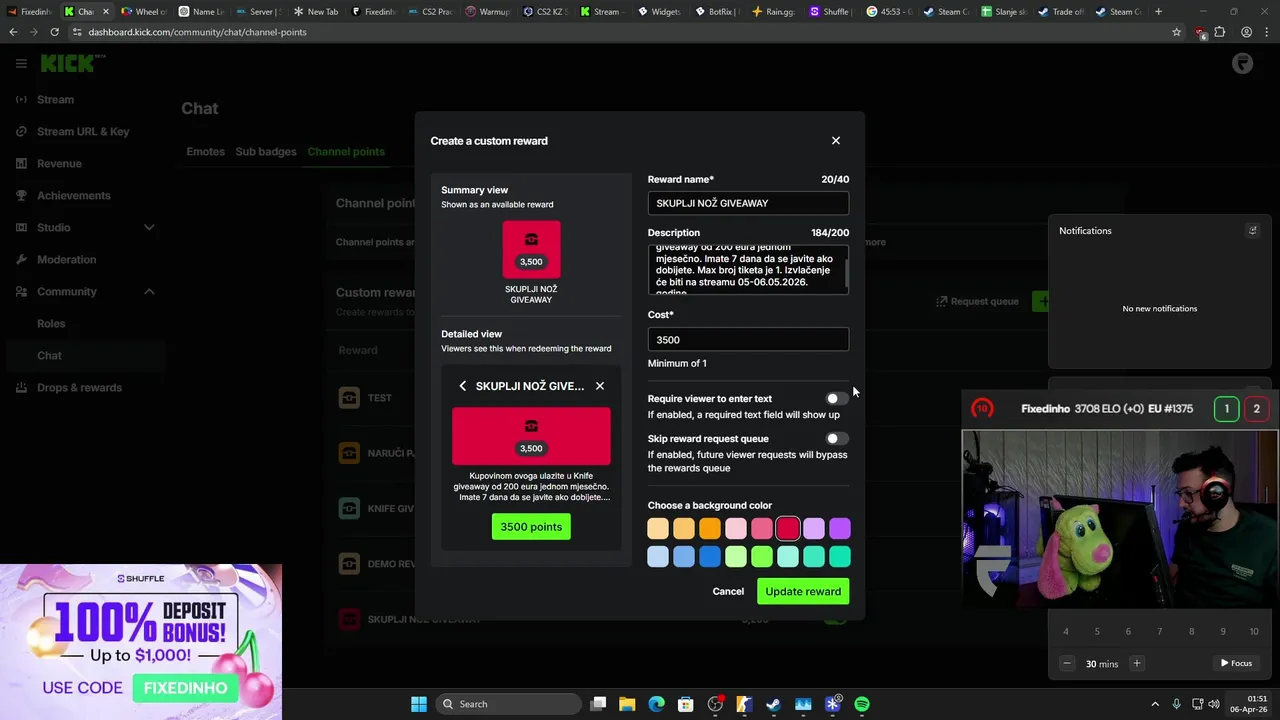Switch to the Emotes tab
Screen dimensions: 1280x720
[205, 152]
